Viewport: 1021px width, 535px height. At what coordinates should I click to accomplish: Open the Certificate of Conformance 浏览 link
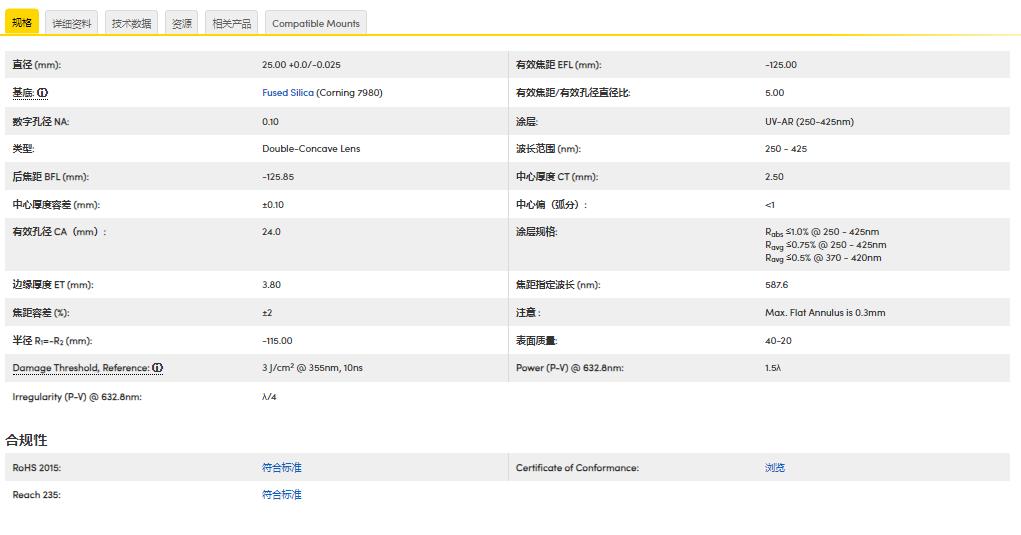[x=775, y=467]
